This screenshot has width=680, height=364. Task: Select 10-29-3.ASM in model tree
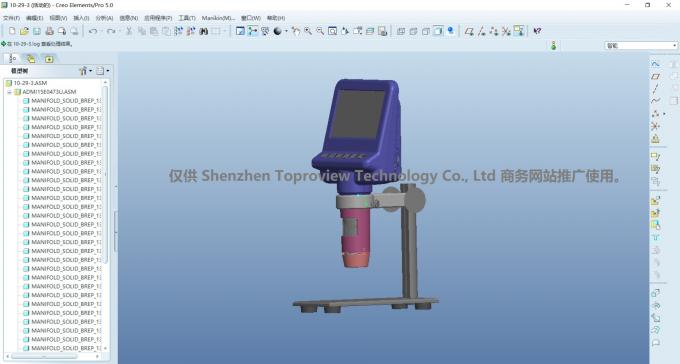coord(30,83)
